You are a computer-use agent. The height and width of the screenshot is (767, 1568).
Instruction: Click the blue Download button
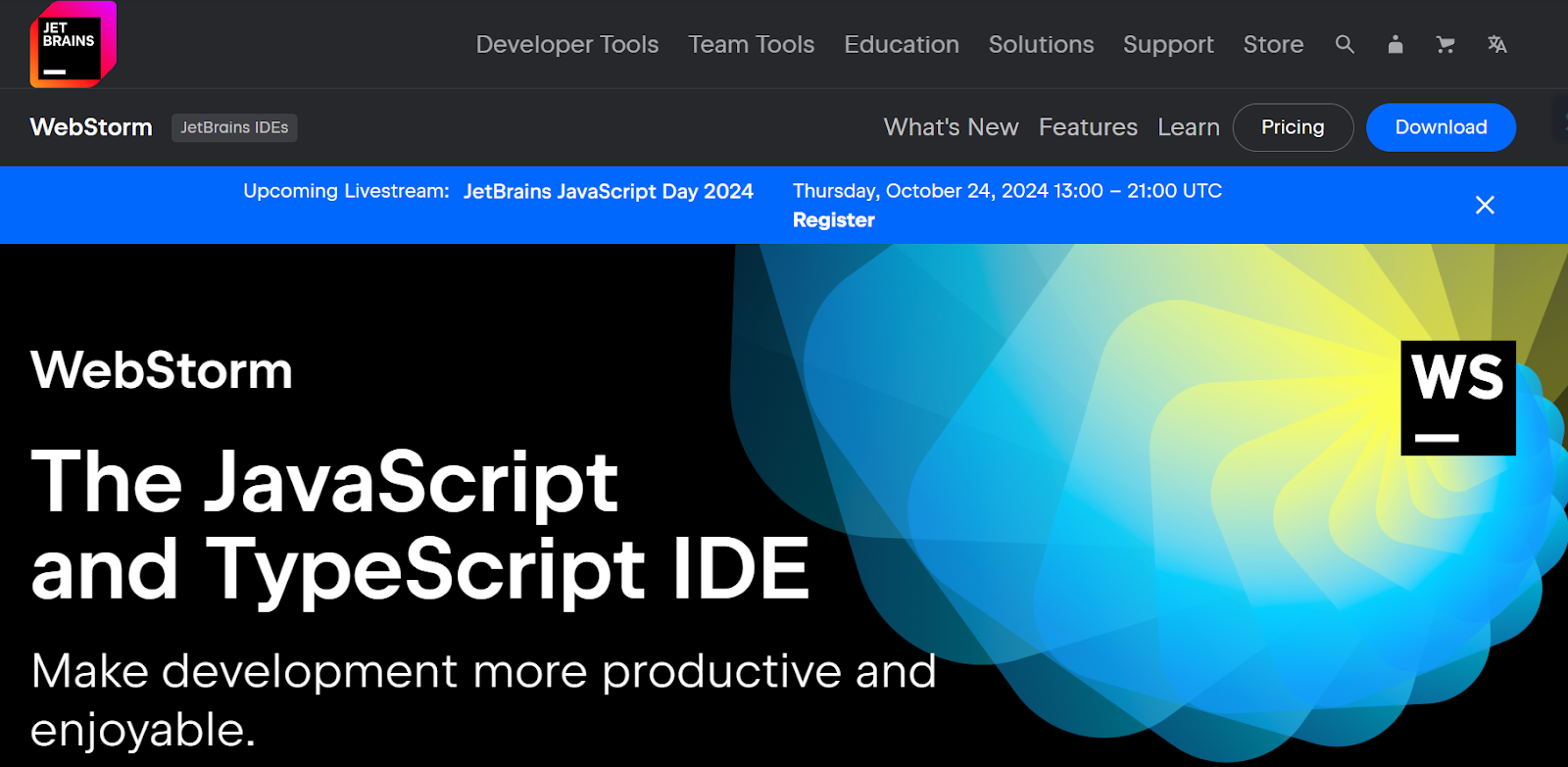(x=1441, y=127)
